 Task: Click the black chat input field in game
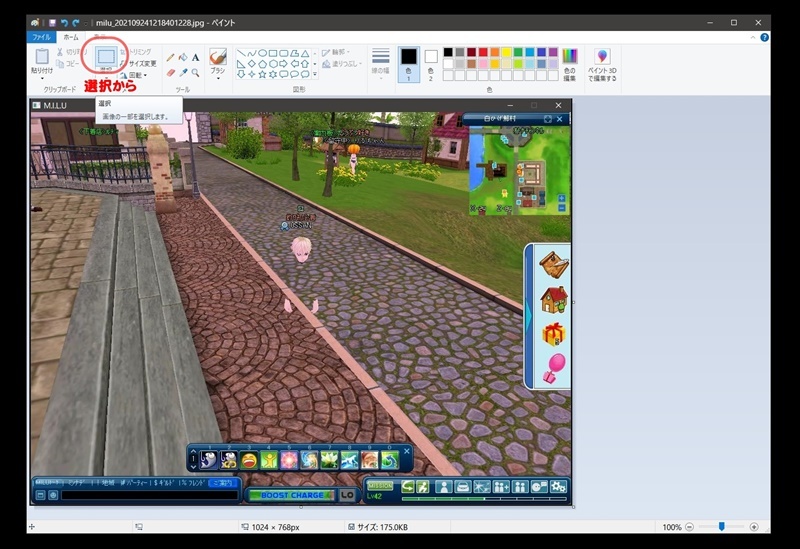pos(149,495)
